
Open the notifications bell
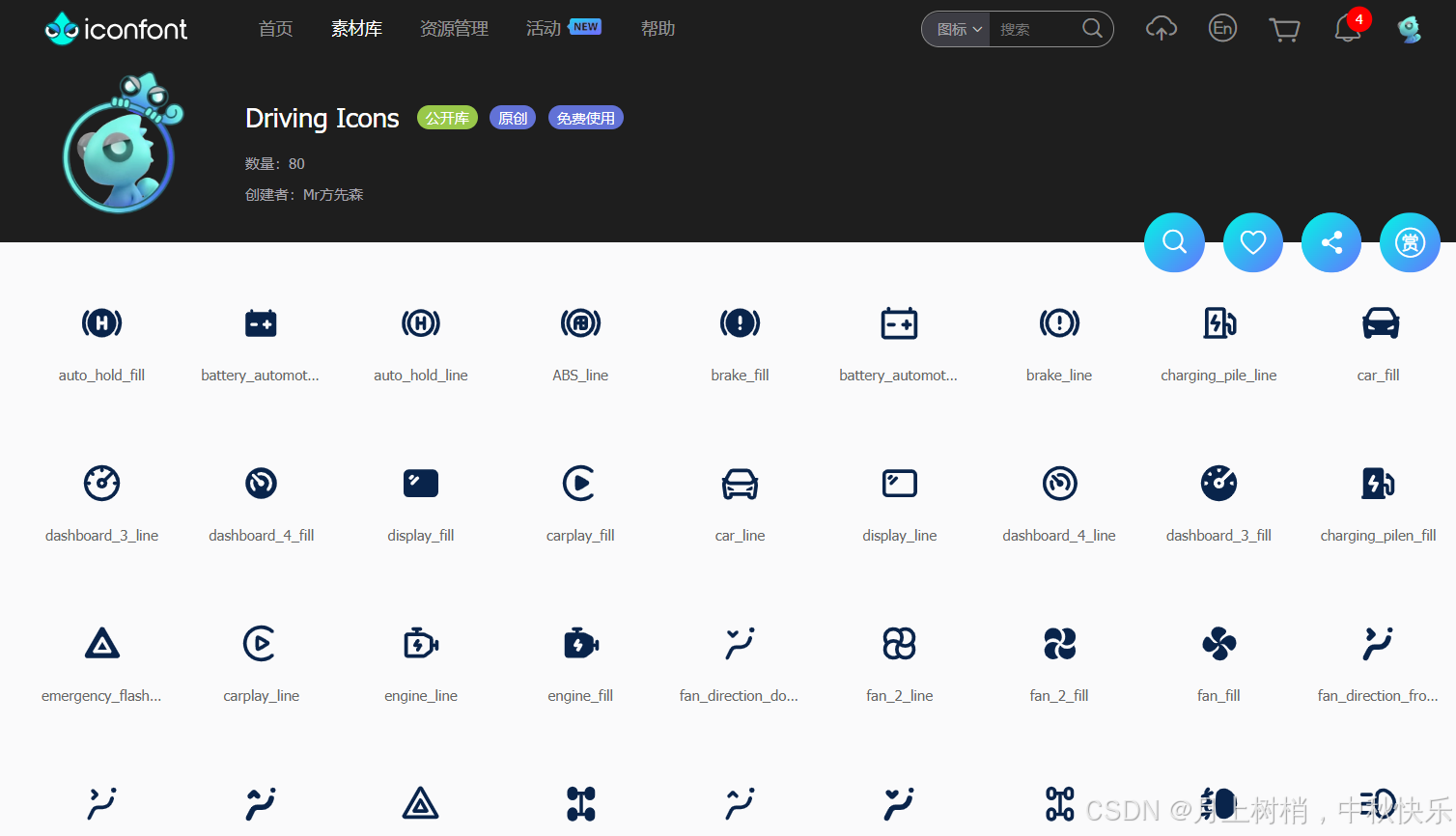[x=1347, y=29]
